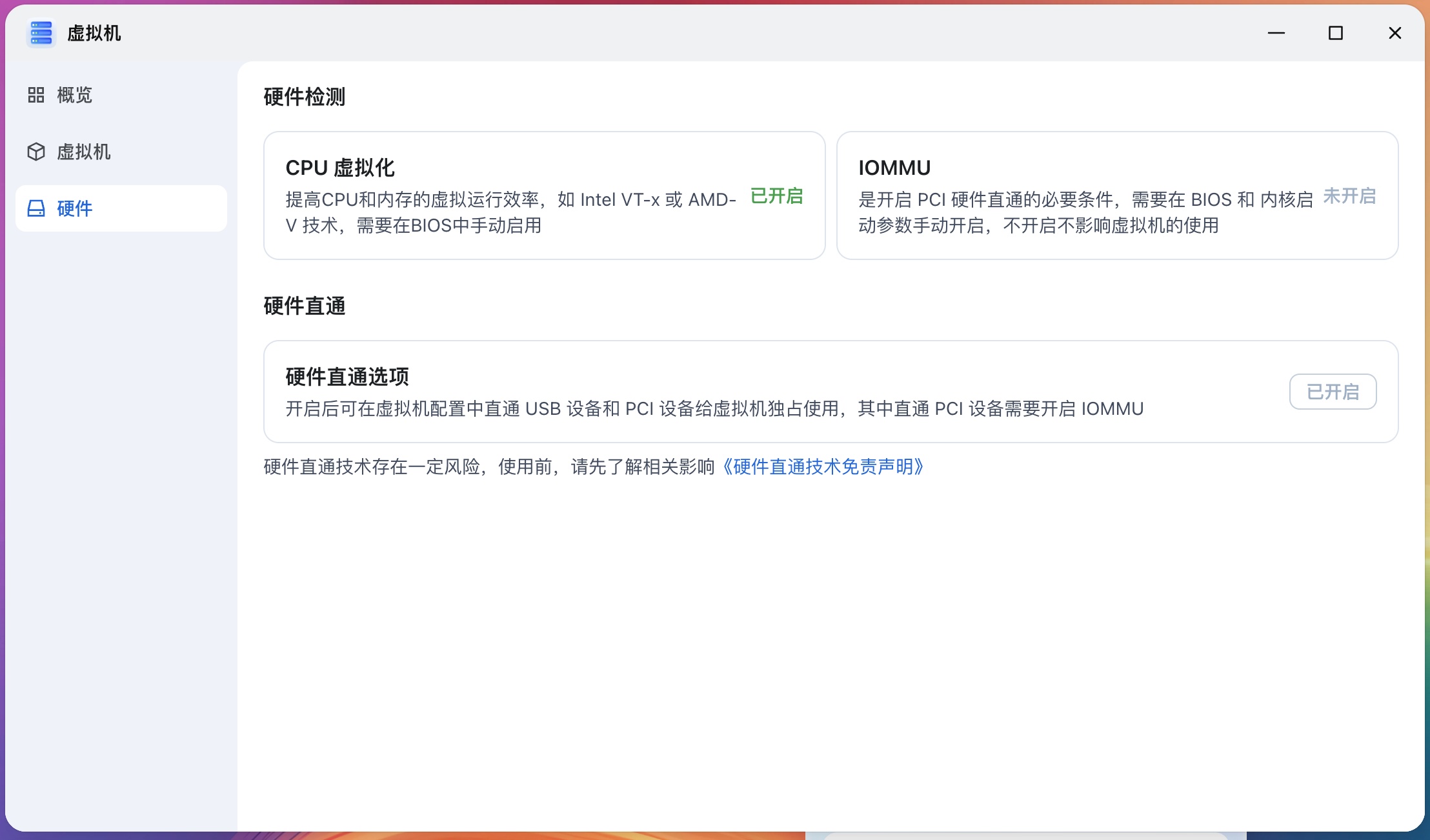Click the 硬件直通选项 card title
This screenshot has height=840, width=1430.
tap(347, 376)
